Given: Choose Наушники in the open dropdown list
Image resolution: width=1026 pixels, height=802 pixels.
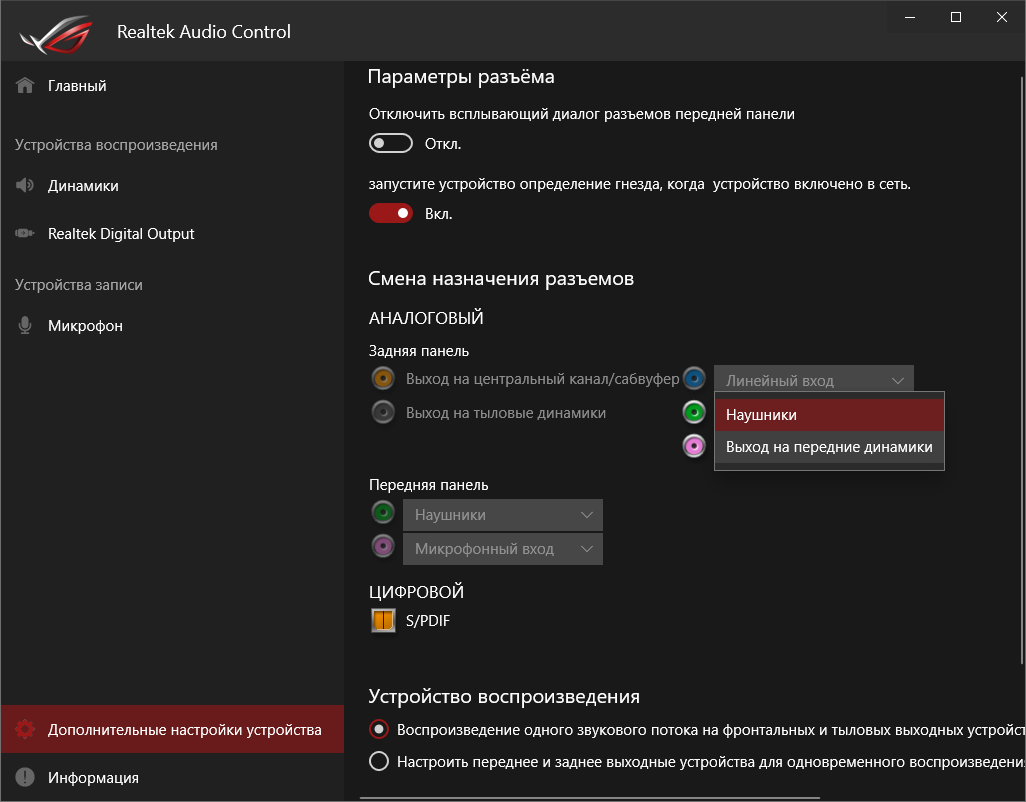Looking at the screenshot, I should (829, 414).
